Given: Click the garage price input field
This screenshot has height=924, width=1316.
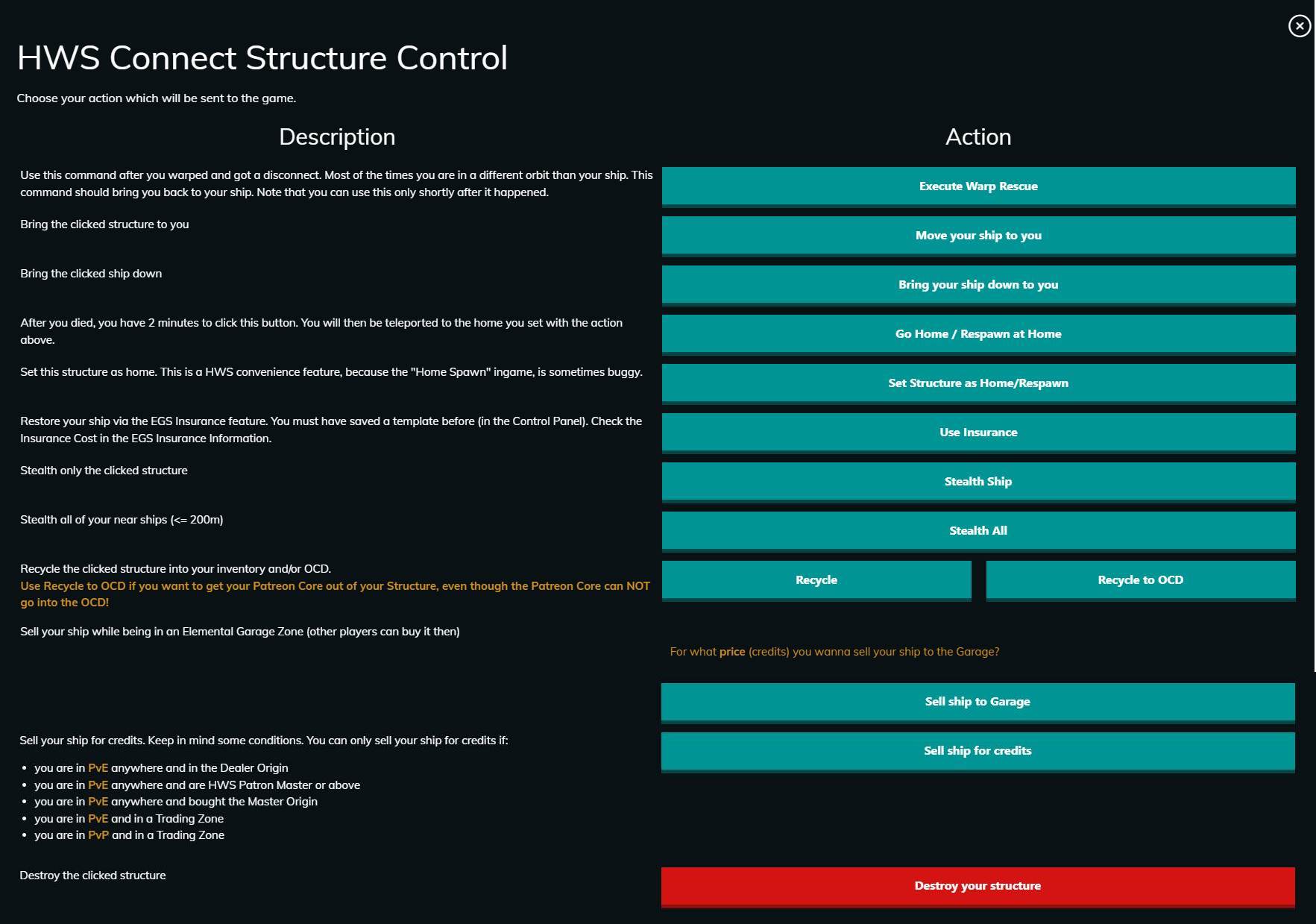Looking at the screenshot, I should 978,652.
